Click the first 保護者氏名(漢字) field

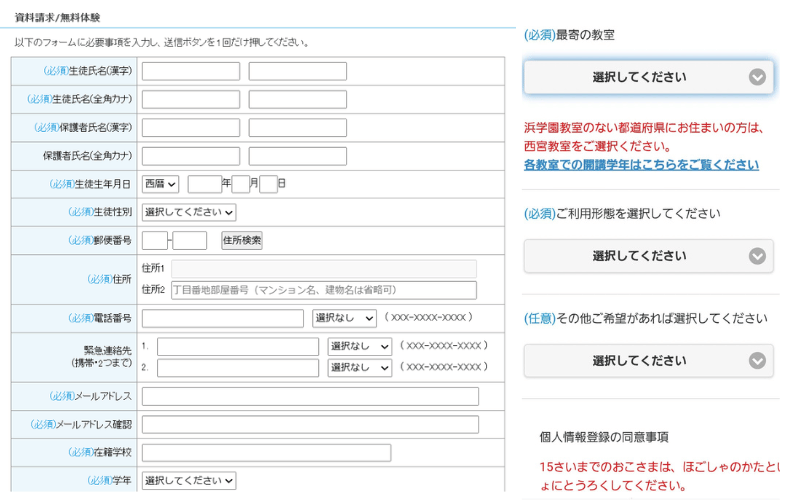[x=191, y=128]
